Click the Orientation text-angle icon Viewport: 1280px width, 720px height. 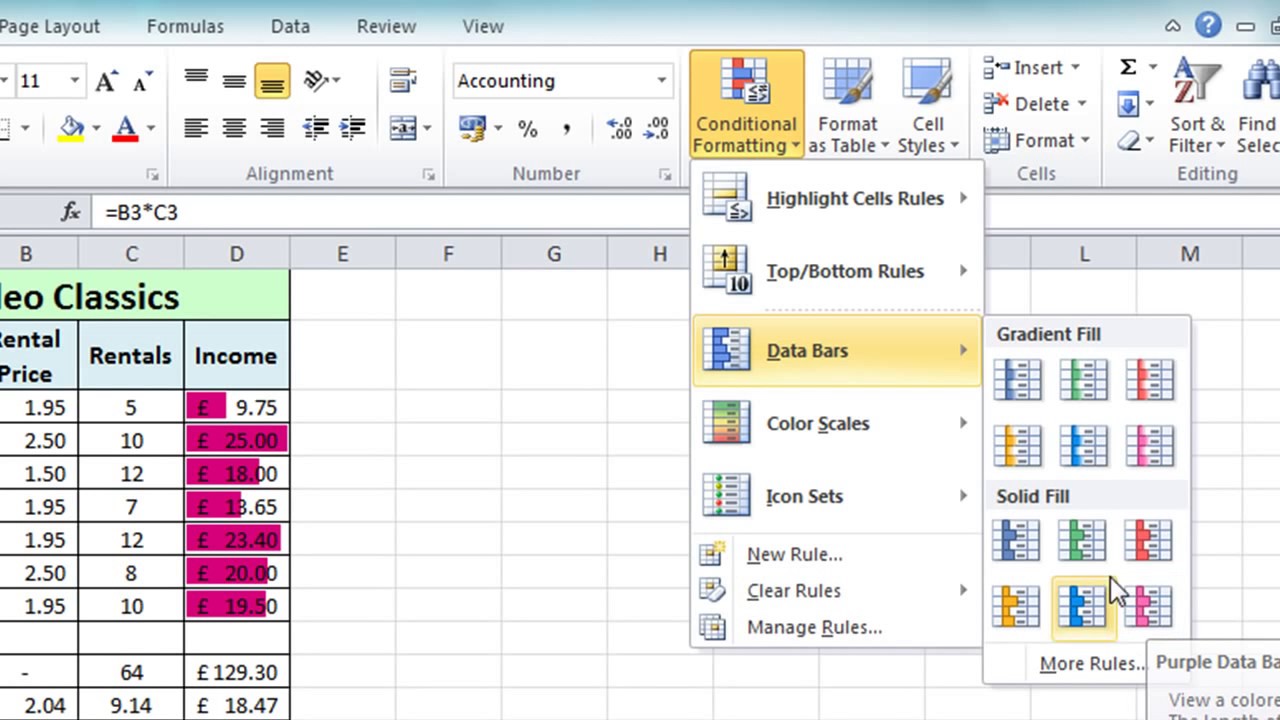[x=316, y=81]
